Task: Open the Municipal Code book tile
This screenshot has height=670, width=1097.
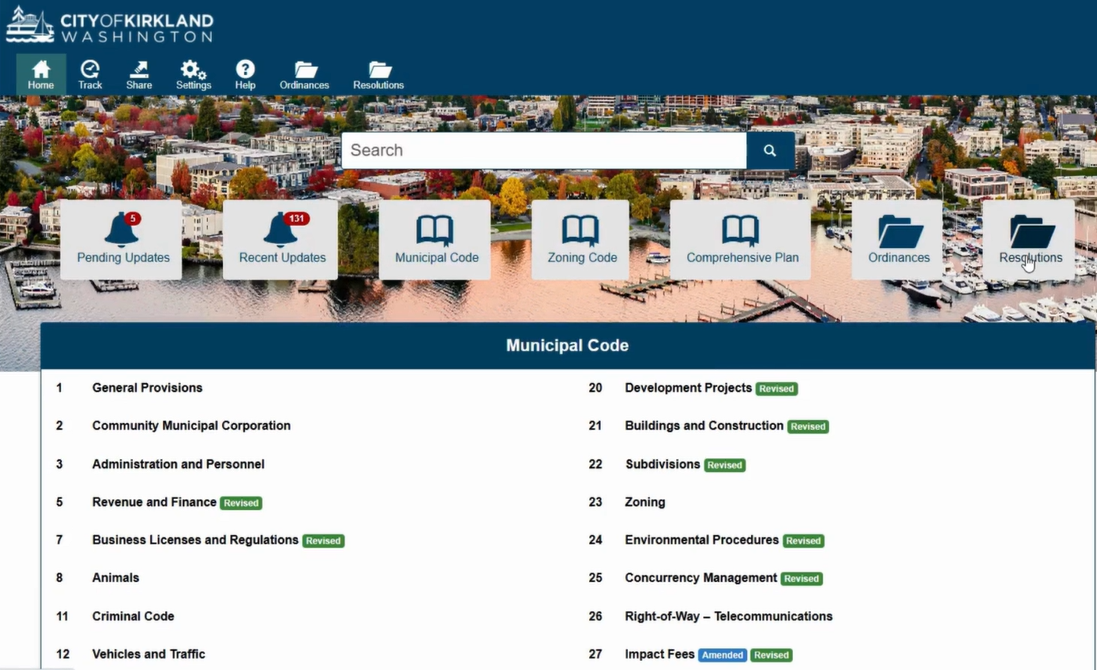Action: coord(435,239)
